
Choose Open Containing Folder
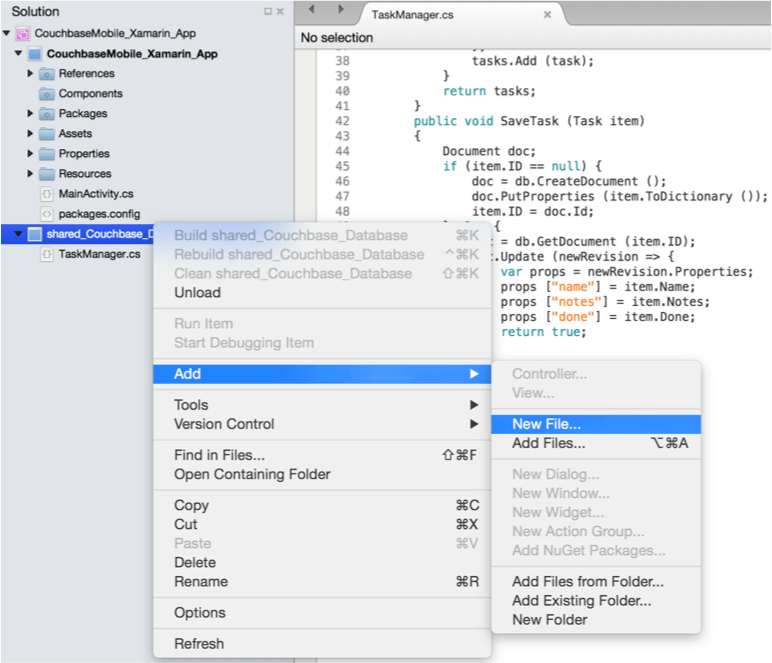(322, 474)
